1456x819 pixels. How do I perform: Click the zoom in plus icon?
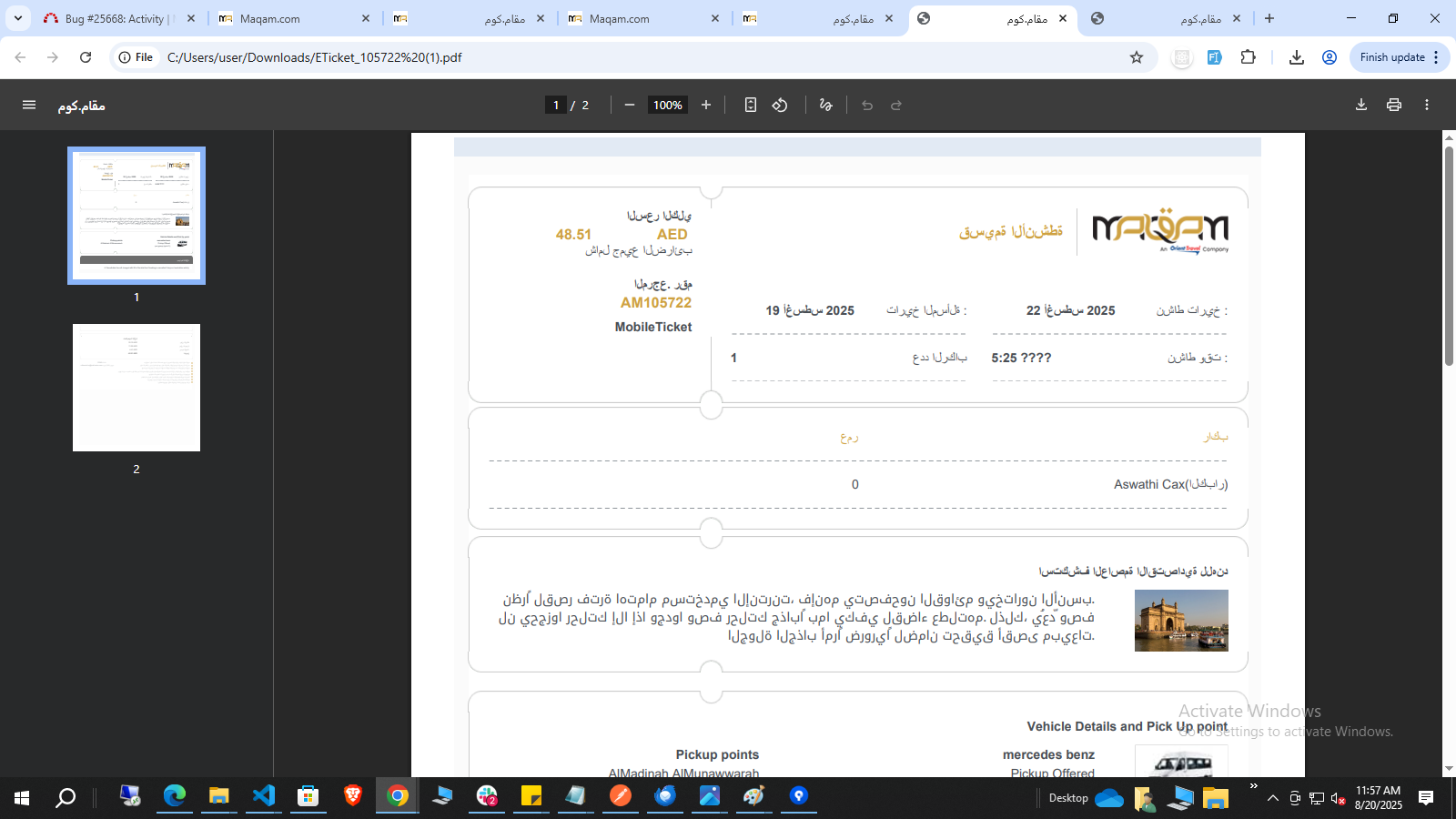point(705,105)
